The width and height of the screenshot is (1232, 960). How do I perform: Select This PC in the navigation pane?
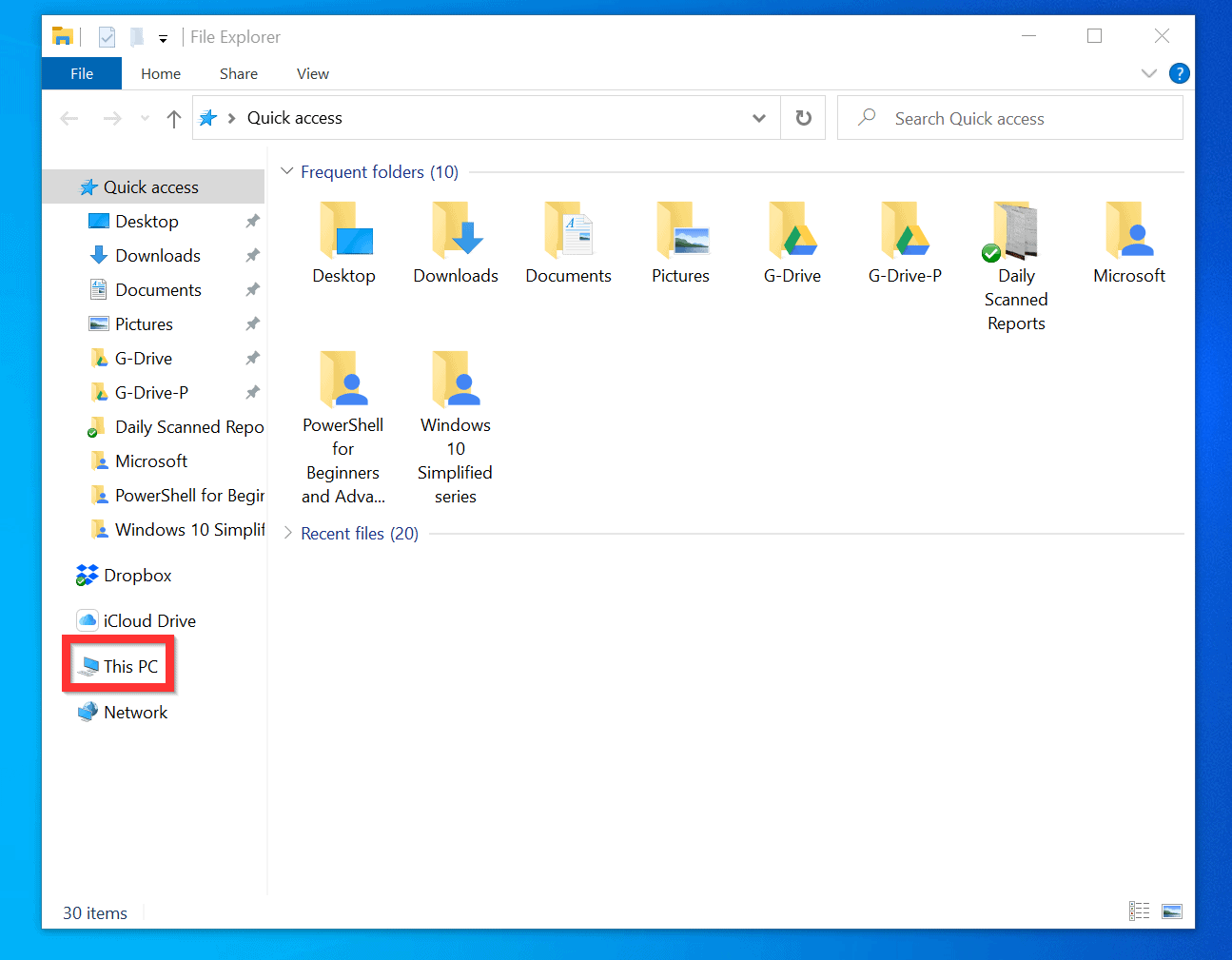point(120,666)
